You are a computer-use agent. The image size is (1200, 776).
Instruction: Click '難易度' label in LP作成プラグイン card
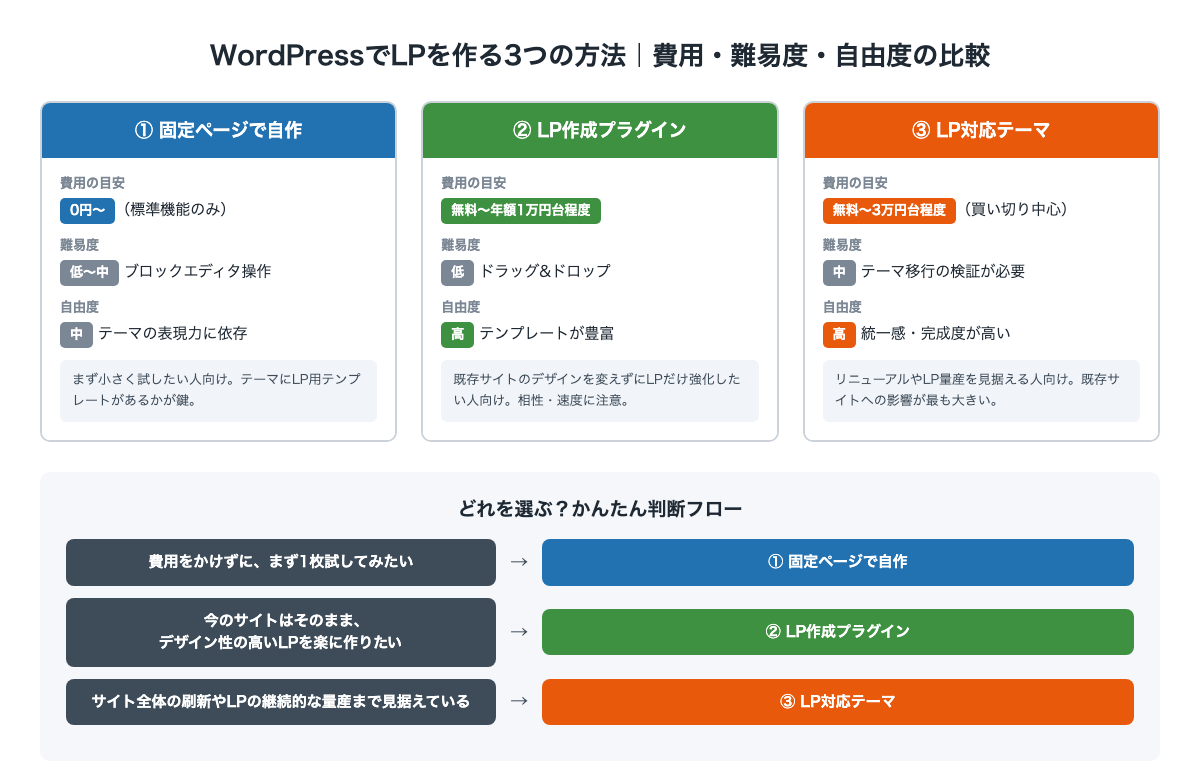[x=461, y=245]
